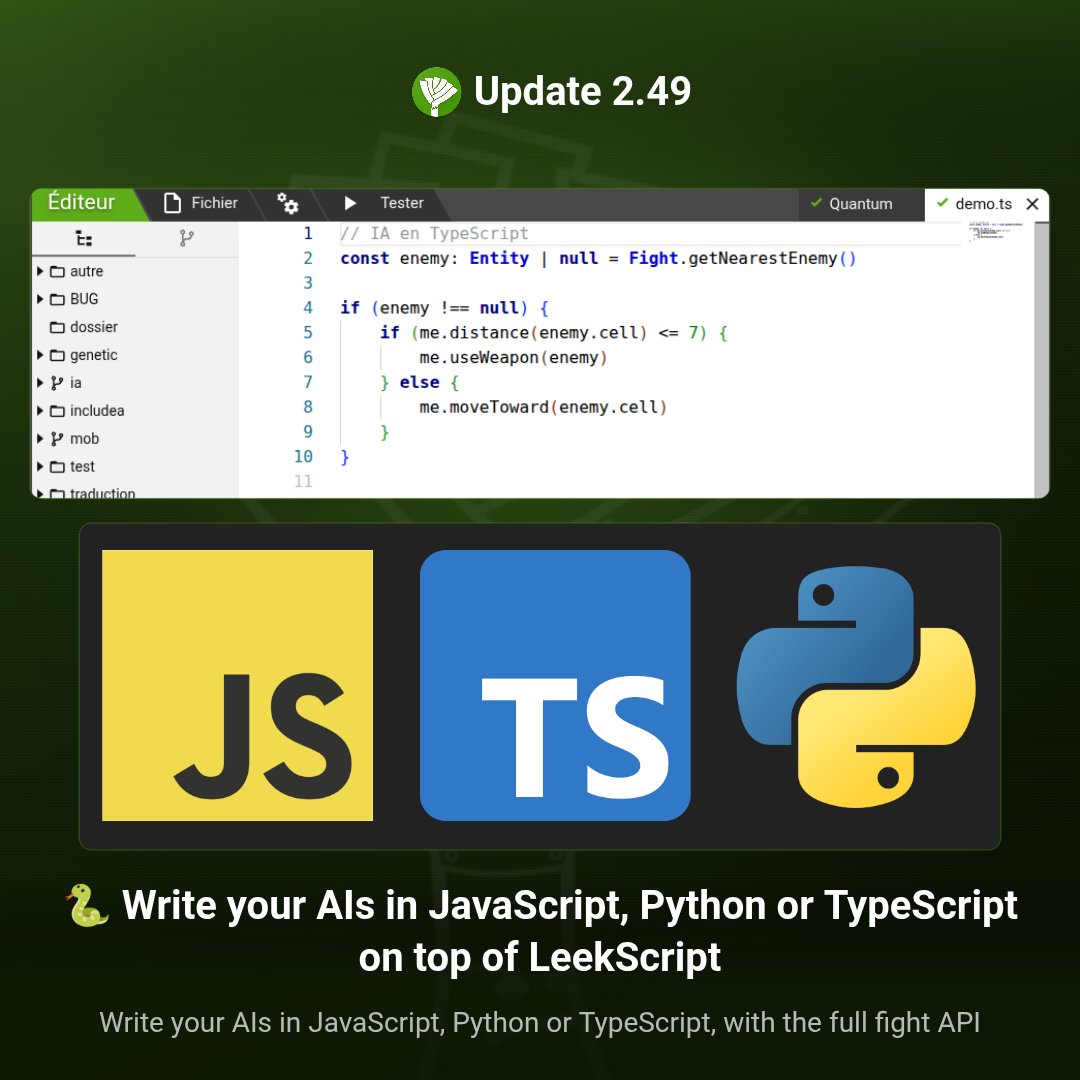The image size is (1080, 1080).
Task: Expand the ia branch arrow
Action: tap(40, 383)
